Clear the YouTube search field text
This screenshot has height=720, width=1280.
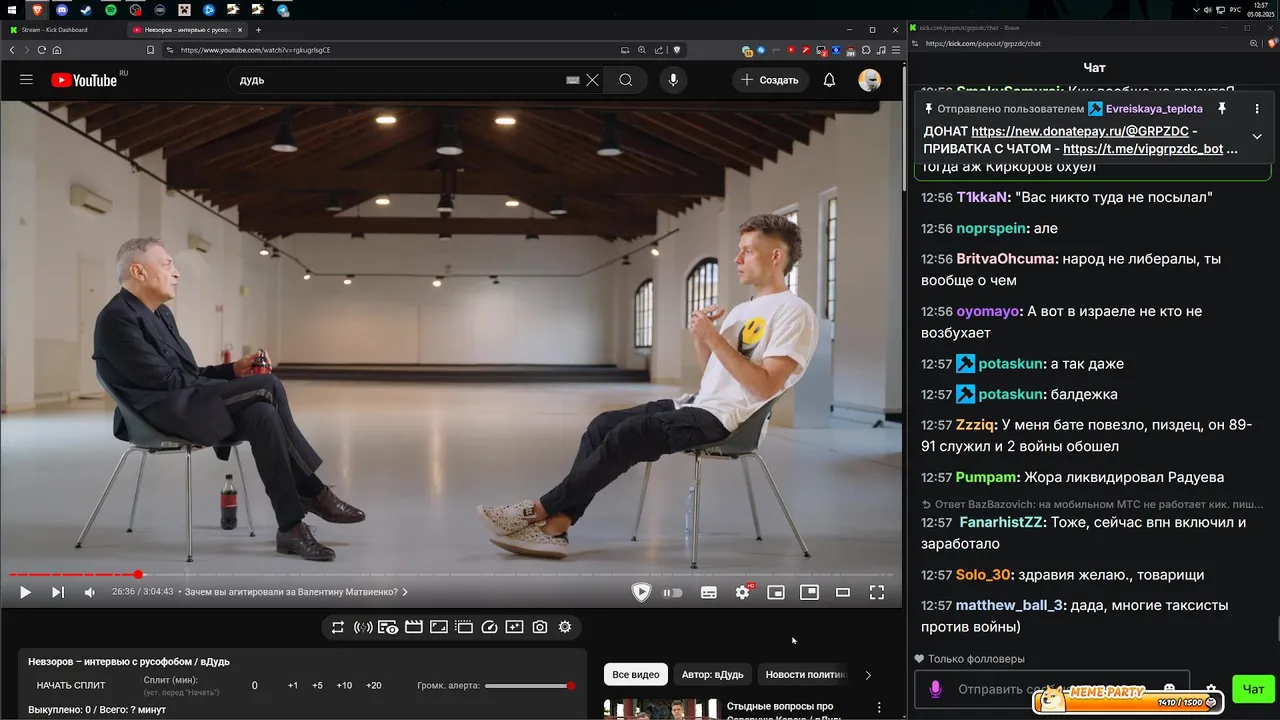tap(593, 80)
